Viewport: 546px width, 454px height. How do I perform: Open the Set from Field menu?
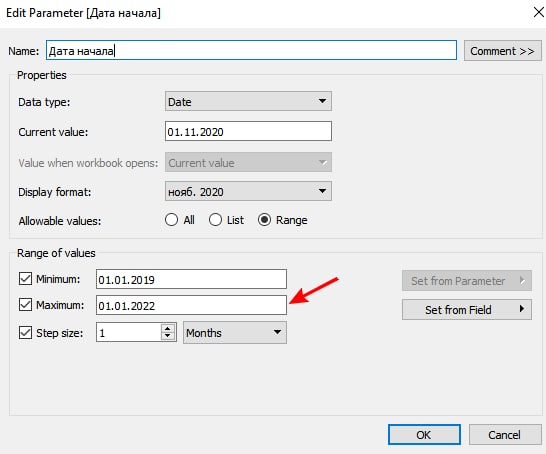pyautogui.click(x=467, y=309)
